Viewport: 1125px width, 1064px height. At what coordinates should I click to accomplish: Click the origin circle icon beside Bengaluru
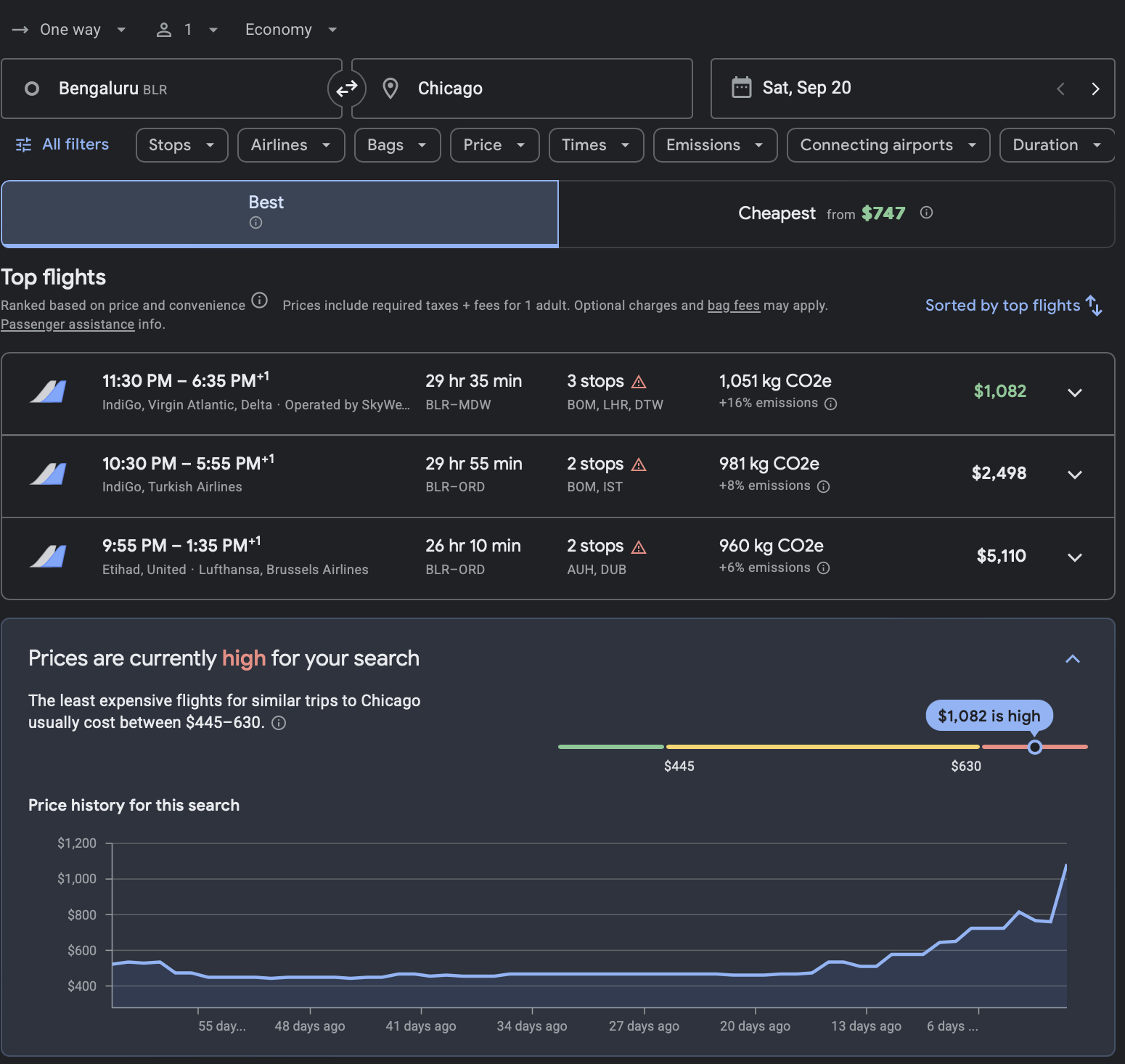pyautogui.click(x=32, y=89)
